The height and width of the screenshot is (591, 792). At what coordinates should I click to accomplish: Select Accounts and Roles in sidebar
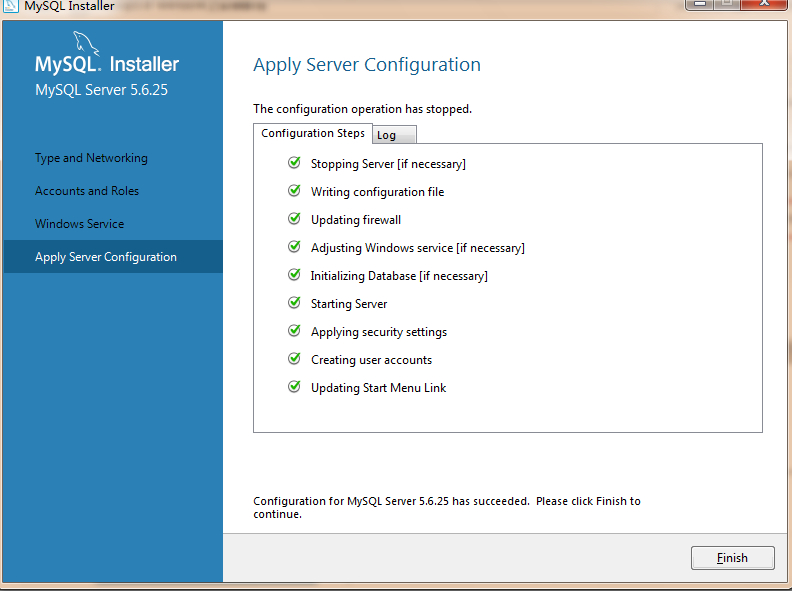click(x=87, y=191)
